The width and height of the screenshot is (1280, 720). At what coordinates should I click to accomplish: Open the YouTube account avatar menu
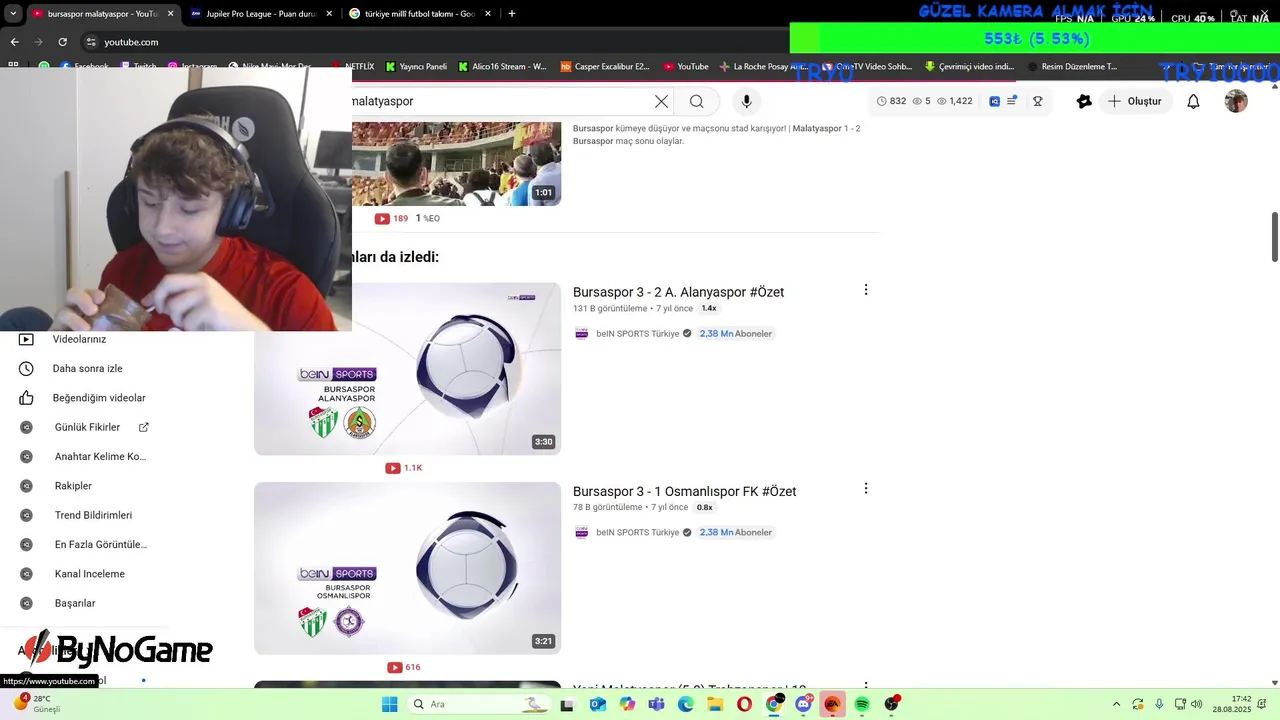click(1236, 101)
